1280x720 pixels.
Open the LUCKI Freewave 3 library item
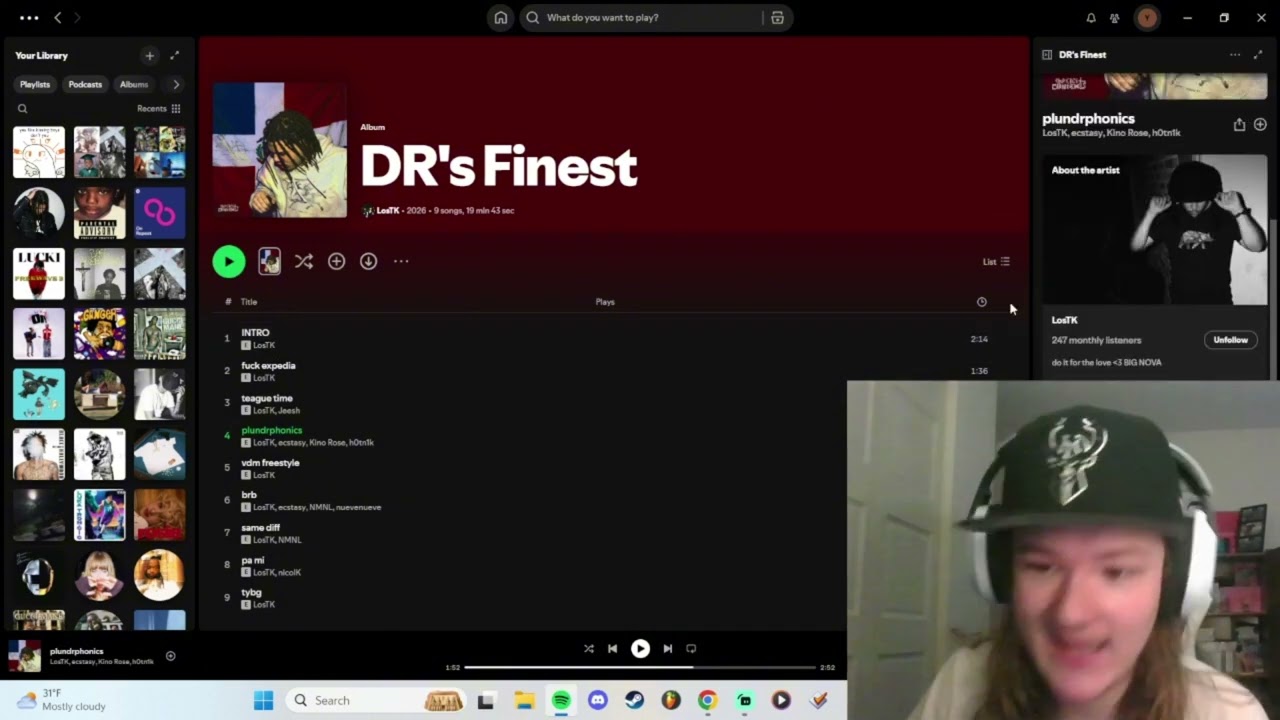39,274
